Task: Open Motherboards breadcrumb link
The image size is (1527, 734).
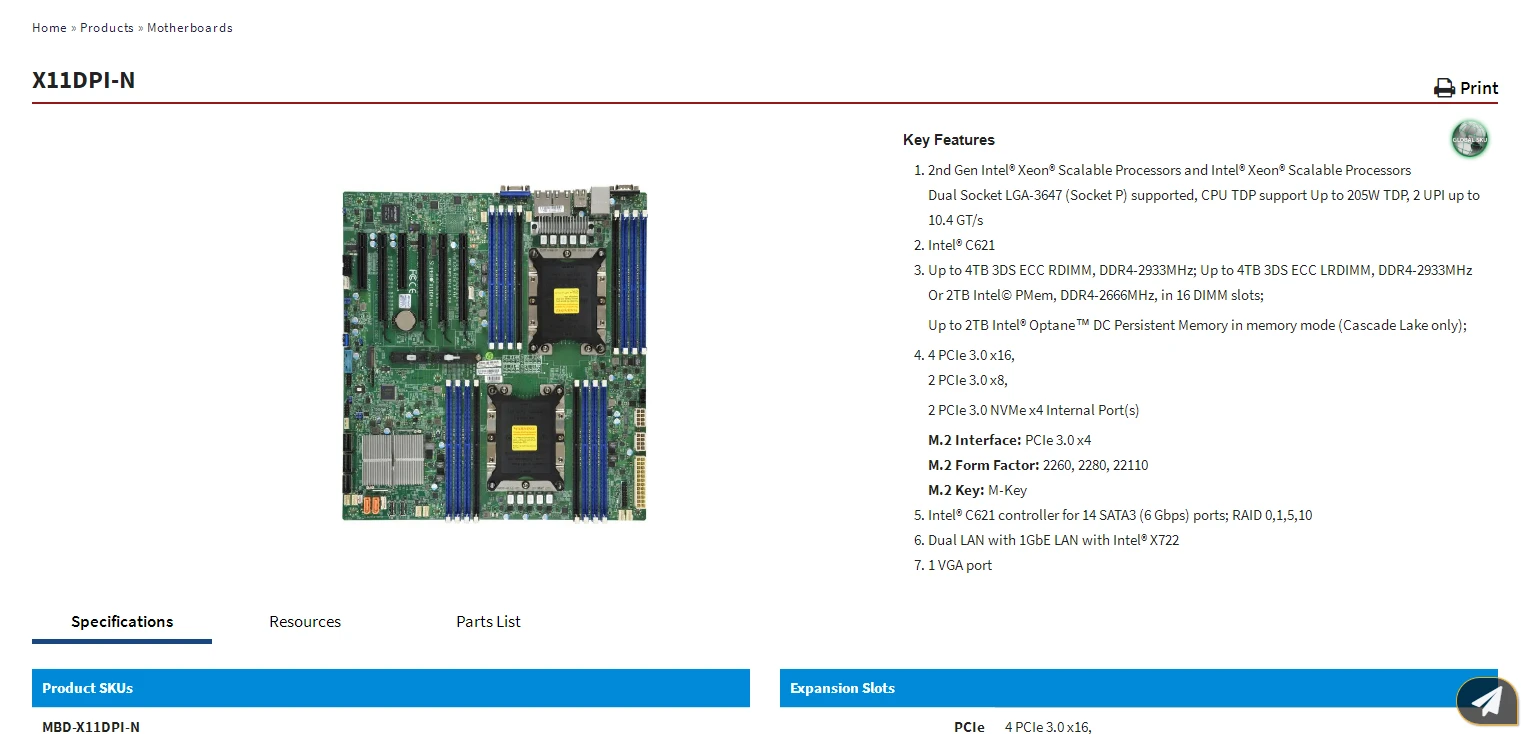Action: [189, 27]
